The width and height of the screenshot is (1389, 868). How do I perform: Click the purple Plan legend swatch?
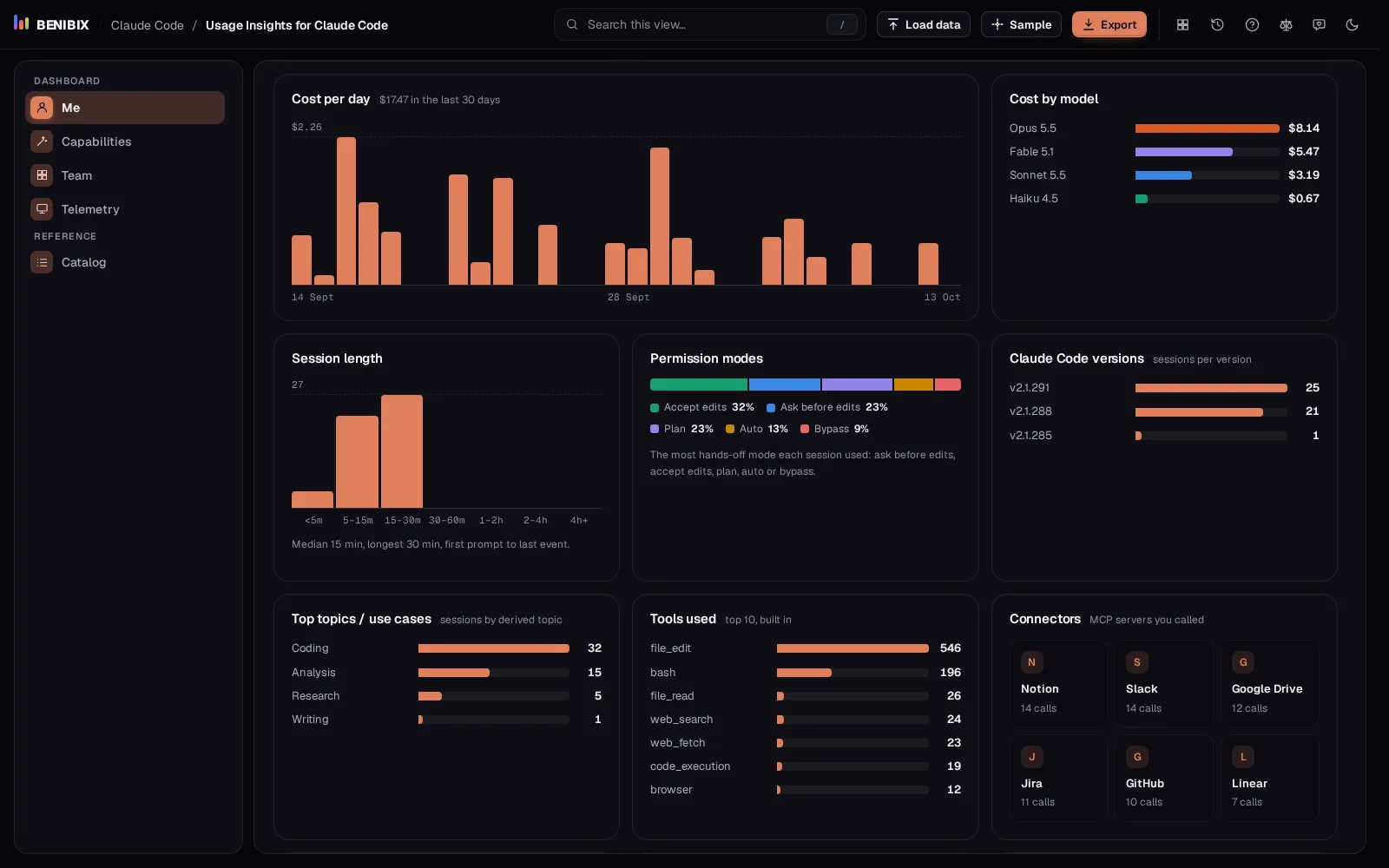[655, 430]
